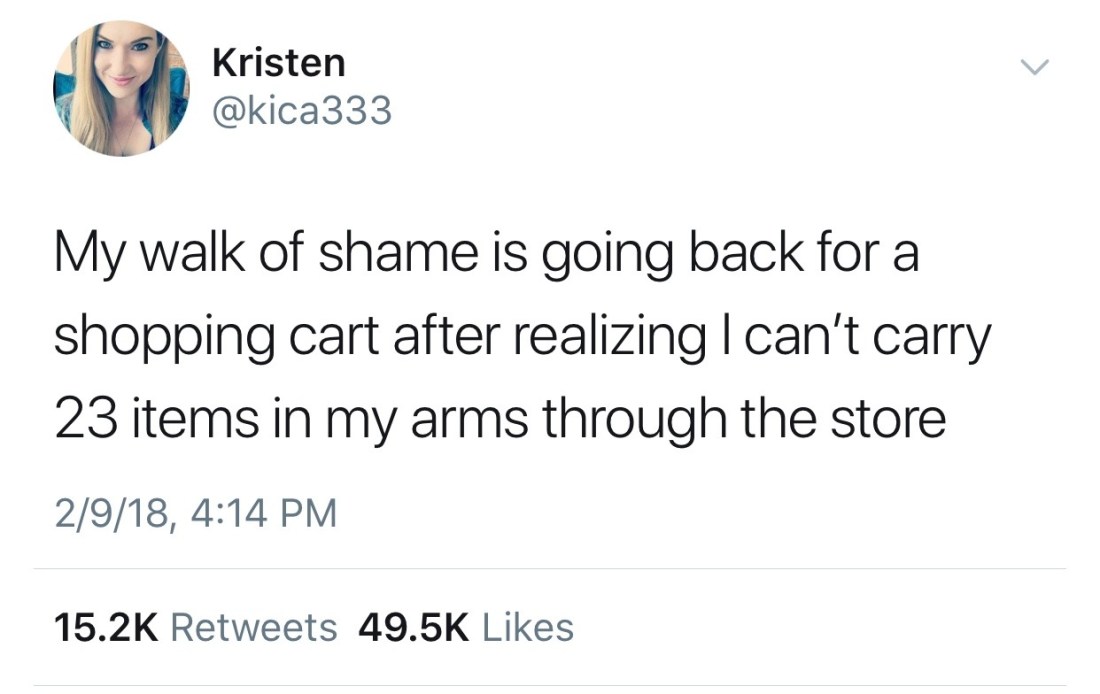The image size is (1100, 694).
Task: Click the '23 items in my arms' line
Action: coord(500,419)
